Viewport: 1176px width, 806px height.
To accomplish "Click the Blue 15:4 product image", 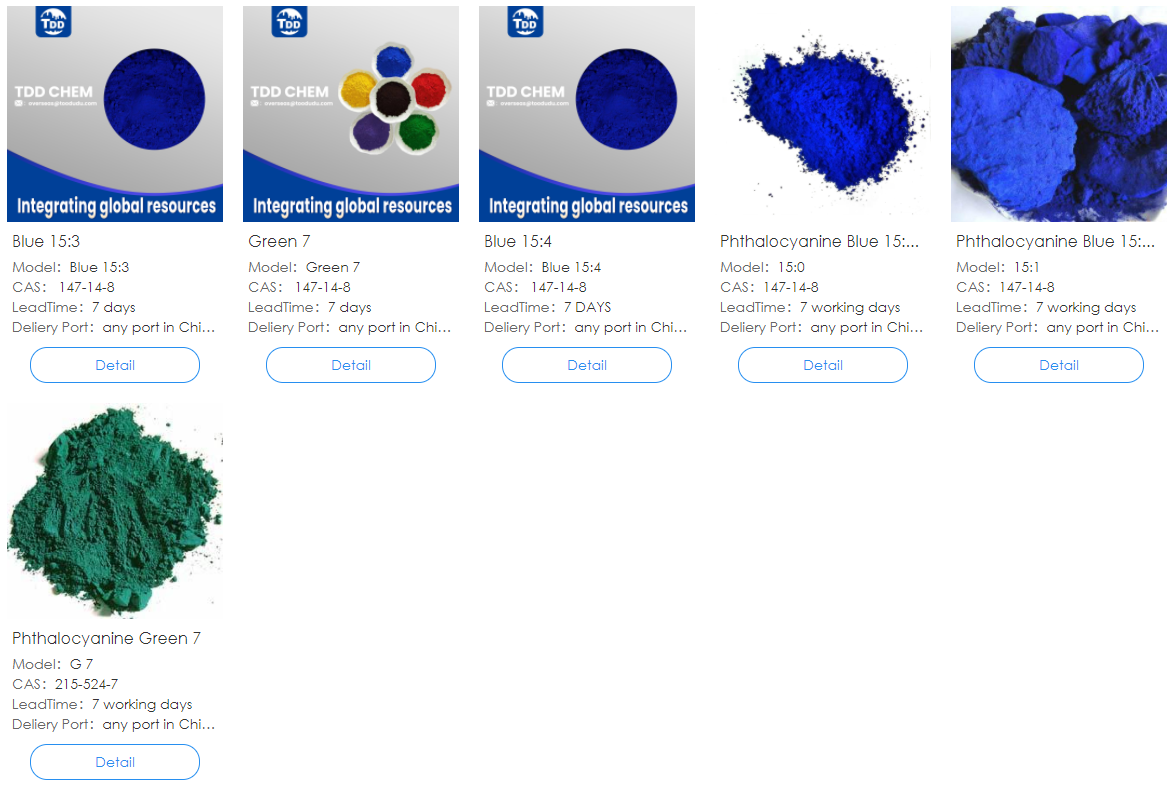I will [586, 114].
